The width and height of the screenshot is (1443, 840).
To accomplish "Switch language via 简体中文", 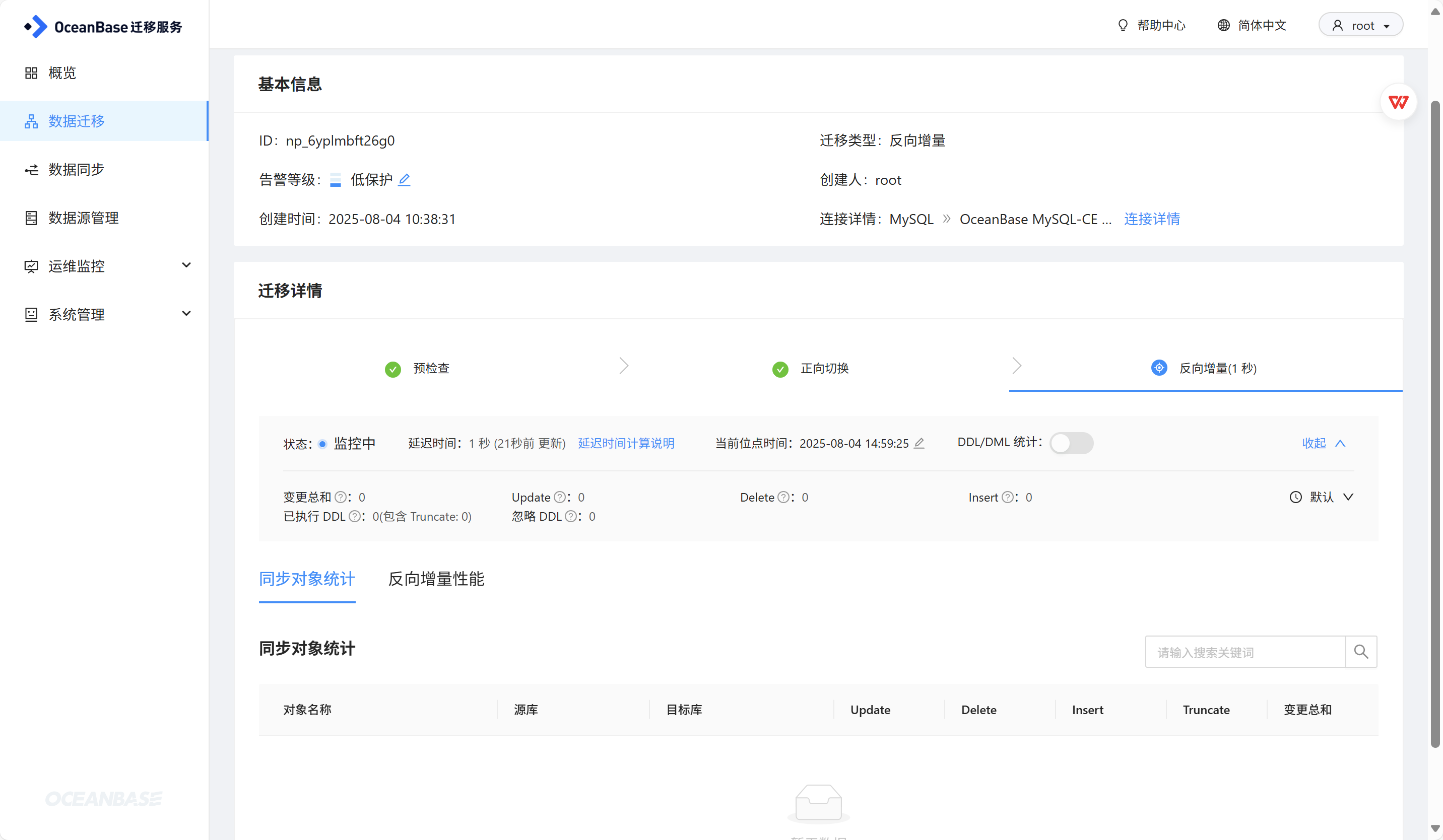I will (1262, 25).
